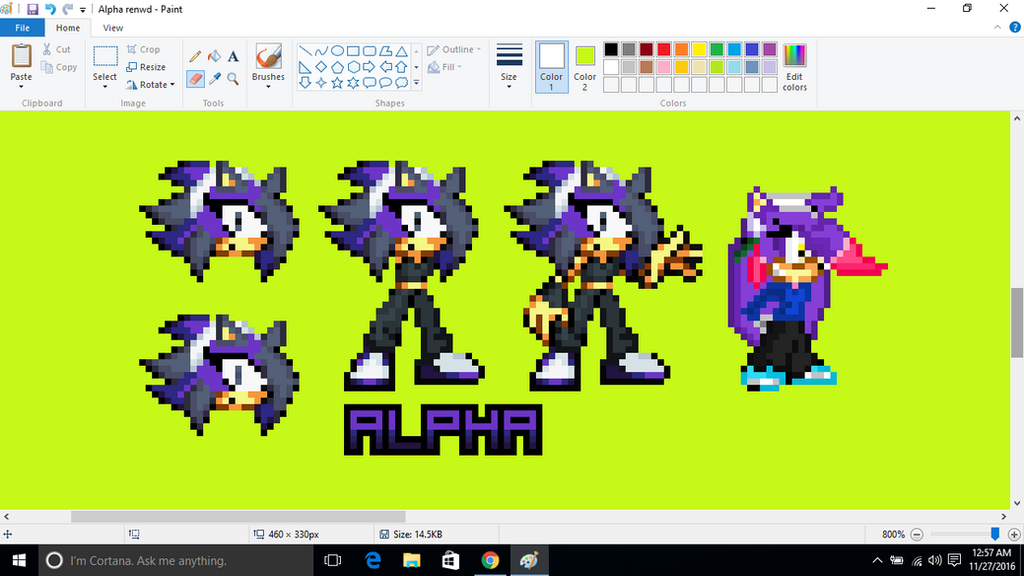Activate the Color 2 background box
The image size is (1024, 576).
pyautogui.click(x=585, y=67)
